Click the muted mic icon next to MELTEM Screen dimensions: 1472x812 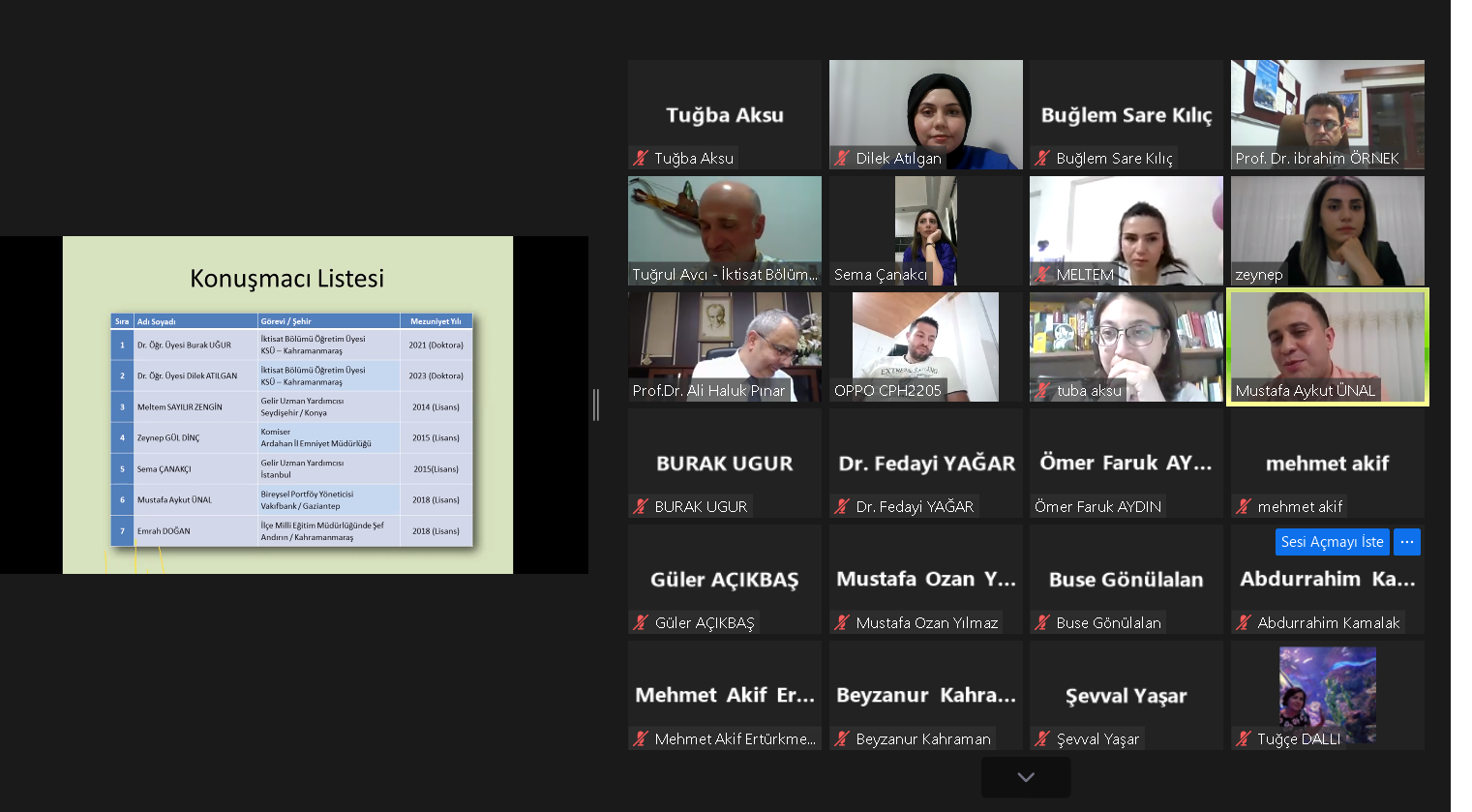pyautogui.click(x=1042, y=274)
